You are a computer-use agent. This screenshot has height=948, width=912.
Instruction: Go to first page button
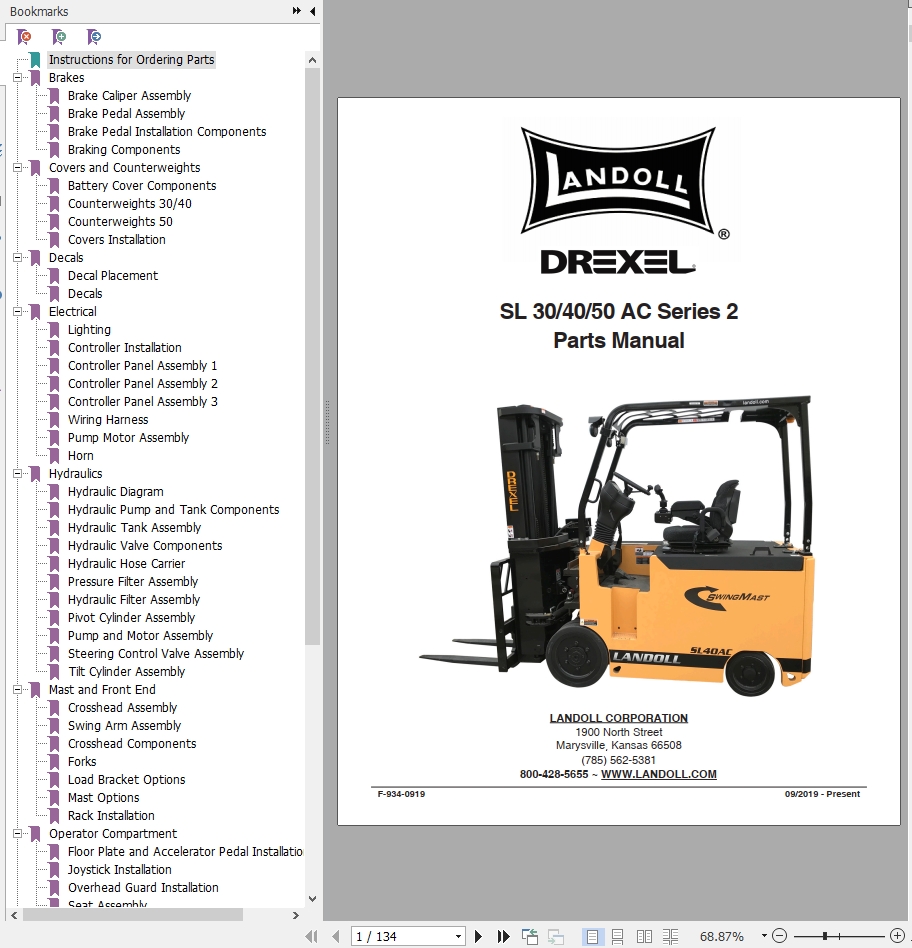tap(311, 937)
